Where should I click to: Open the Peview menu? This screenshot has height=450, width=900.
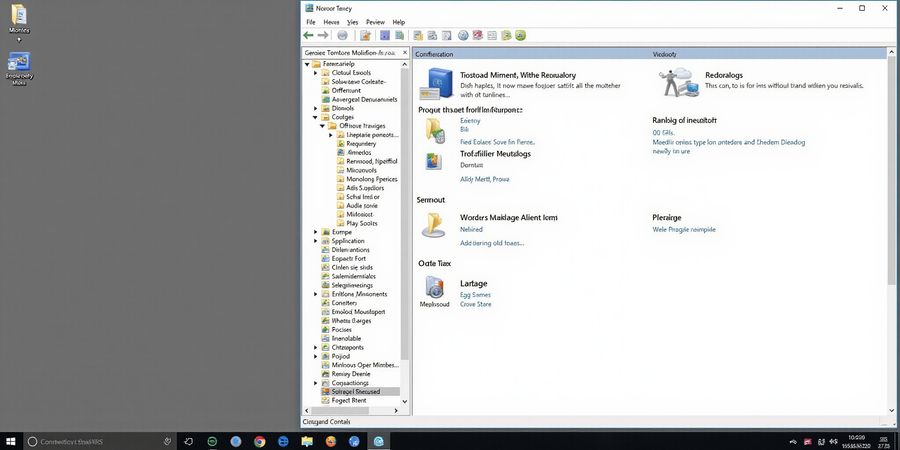pyautogui.click(x=375, y=22)
